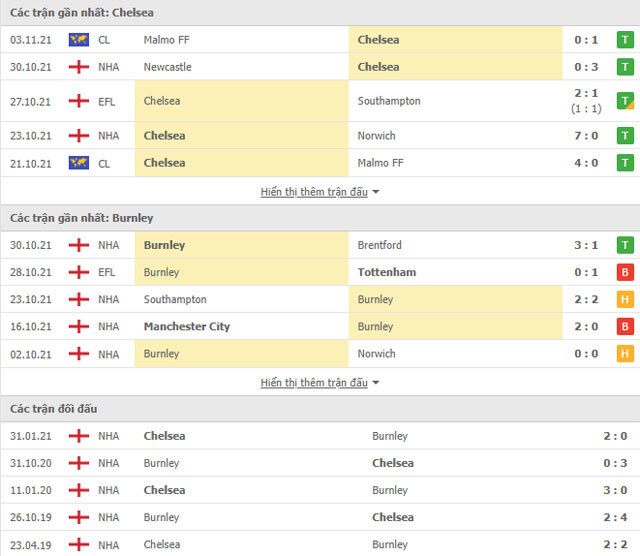Image resolution: width=640 pixels, height=556 pixels.
Task: Click green T badge for Chelsea vs Norwich 7:0
Action: [x=626, y=135]
